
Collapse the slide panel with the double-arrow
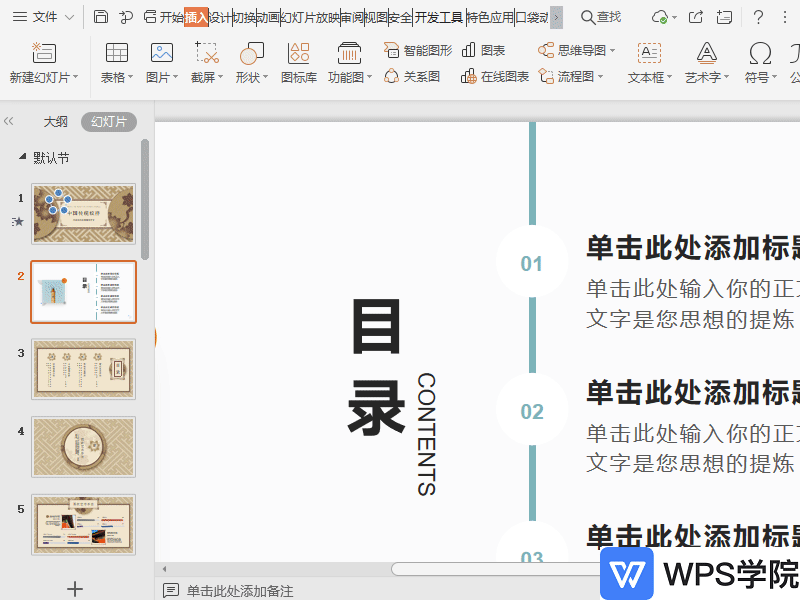[9, 121]
